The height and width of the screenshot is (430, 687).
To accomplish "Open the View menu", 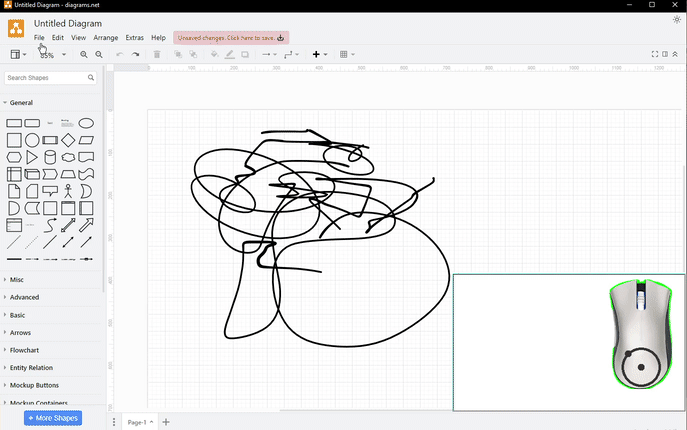I will [x=78, y=38].
